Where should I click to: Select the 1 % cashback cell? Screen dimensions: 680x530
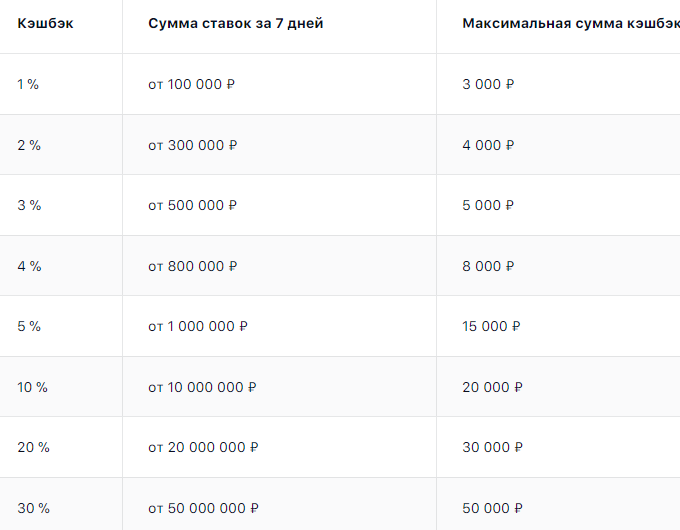click(28, 85)
